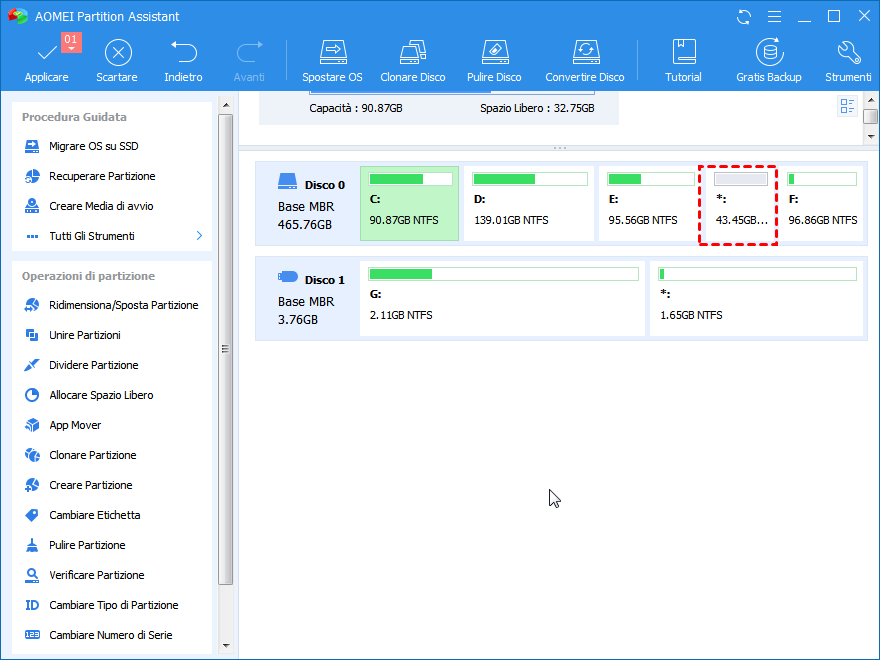Toggle the partition list view icon
The height and width of the screenshot is (660, 880).
(847, 106)
